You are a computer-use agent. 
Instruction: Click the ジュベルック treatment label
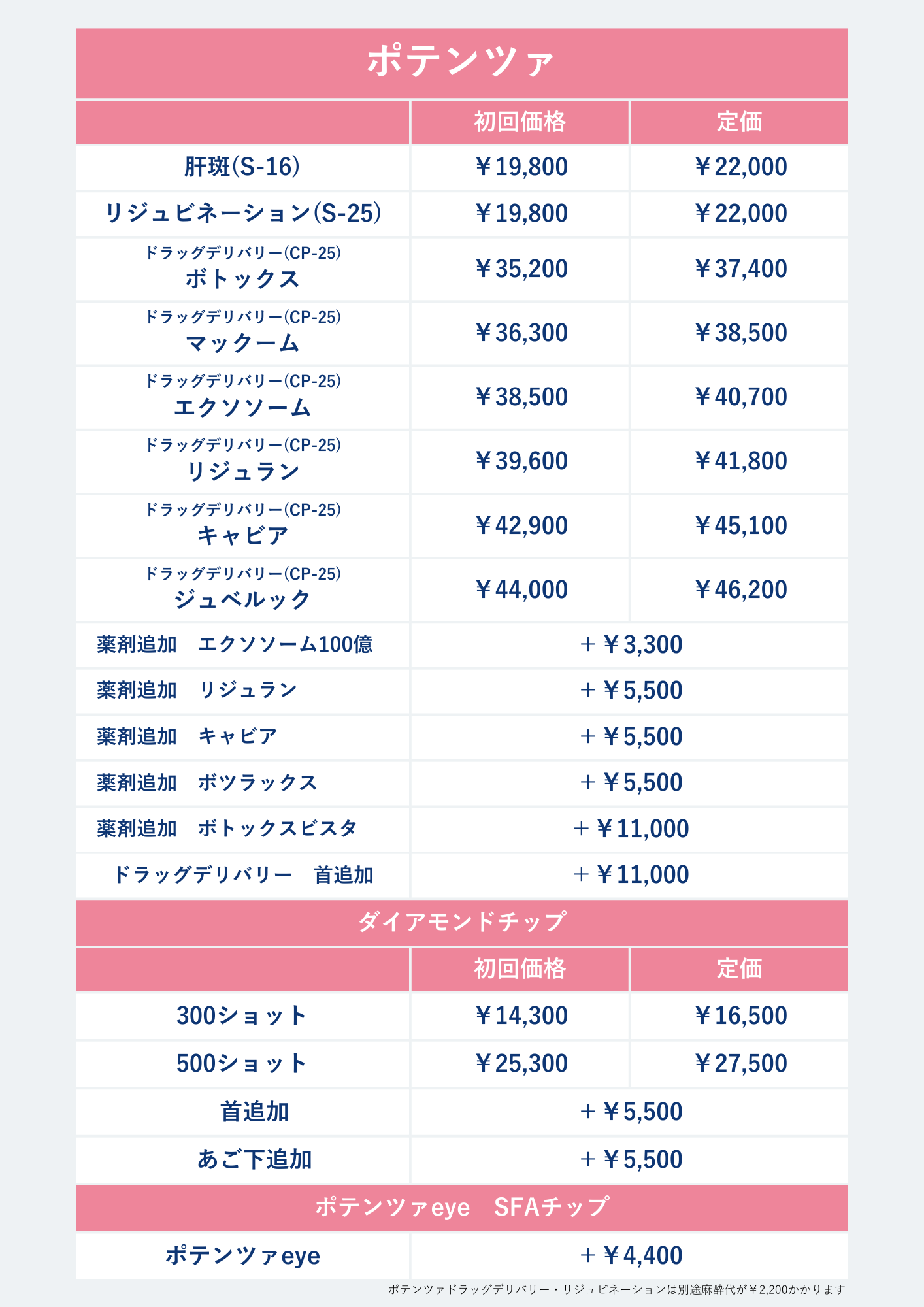click(242, 600)
